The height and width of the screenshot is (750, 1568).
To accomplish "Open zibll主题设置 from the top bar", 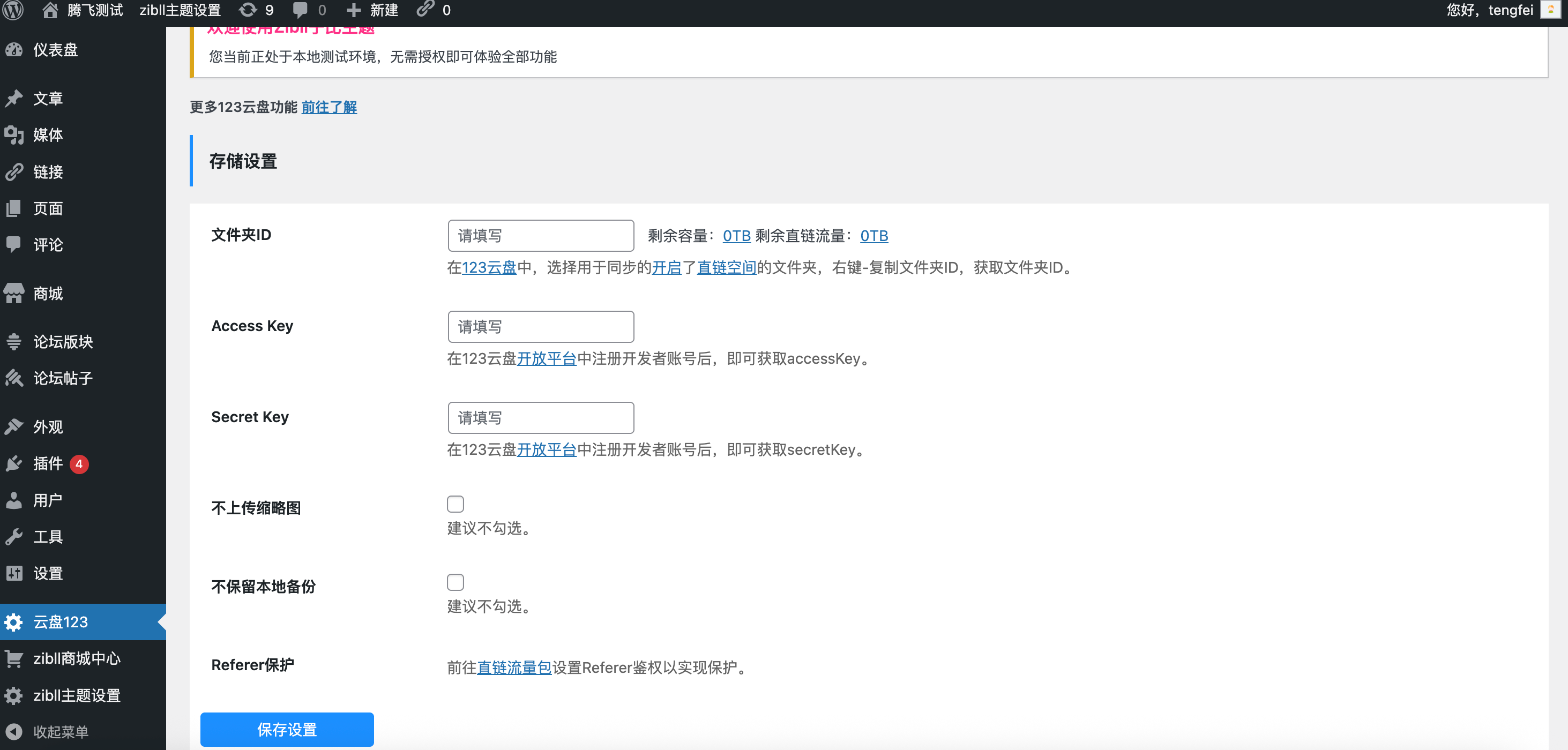I will pos(180,9).
